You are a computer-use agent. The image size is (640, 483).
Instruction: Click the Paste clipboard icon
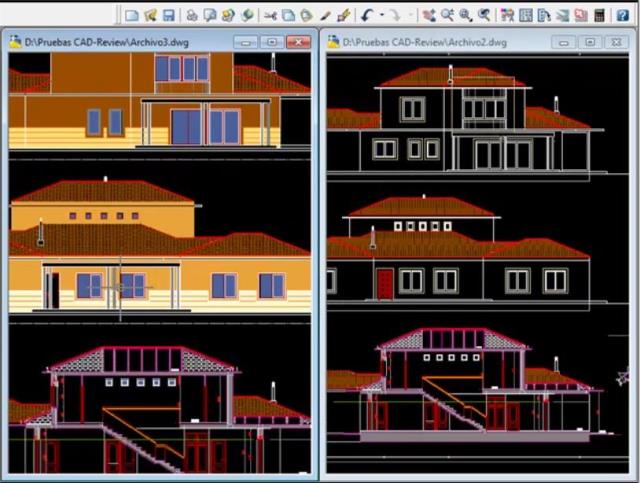click(x=307, y=16)
